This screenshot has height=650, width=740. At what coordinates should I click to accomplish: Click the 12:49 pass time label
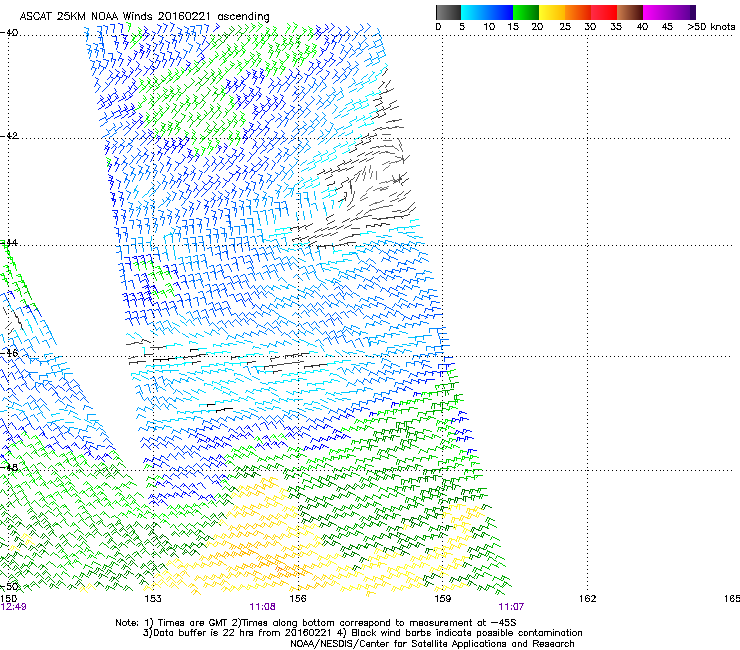point(13,607)
